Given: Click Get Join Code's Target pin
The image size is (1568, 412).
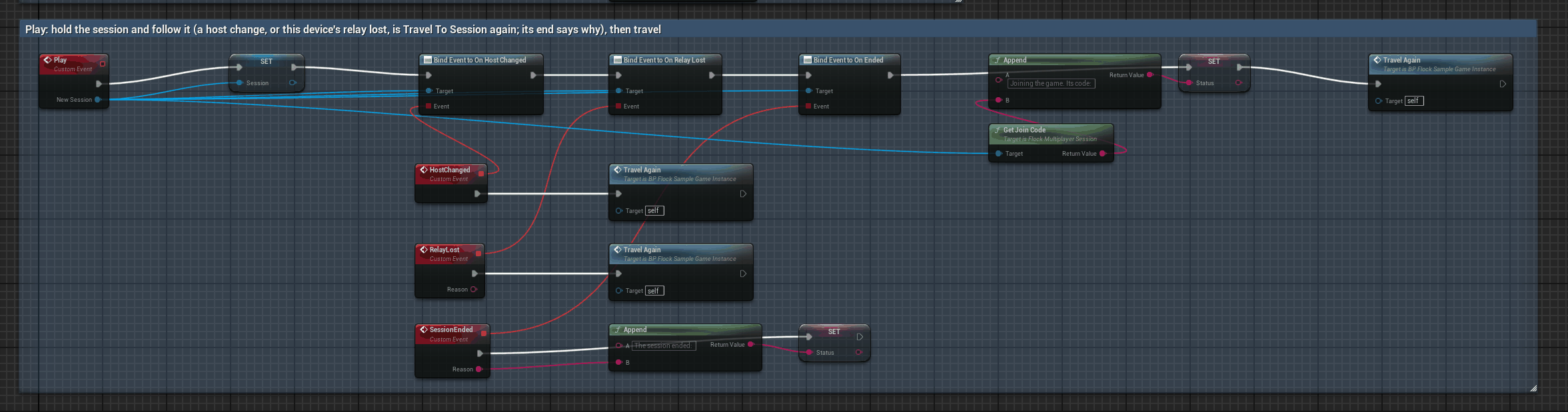Looking at the screenshot, I should click(x=998, y=154).
